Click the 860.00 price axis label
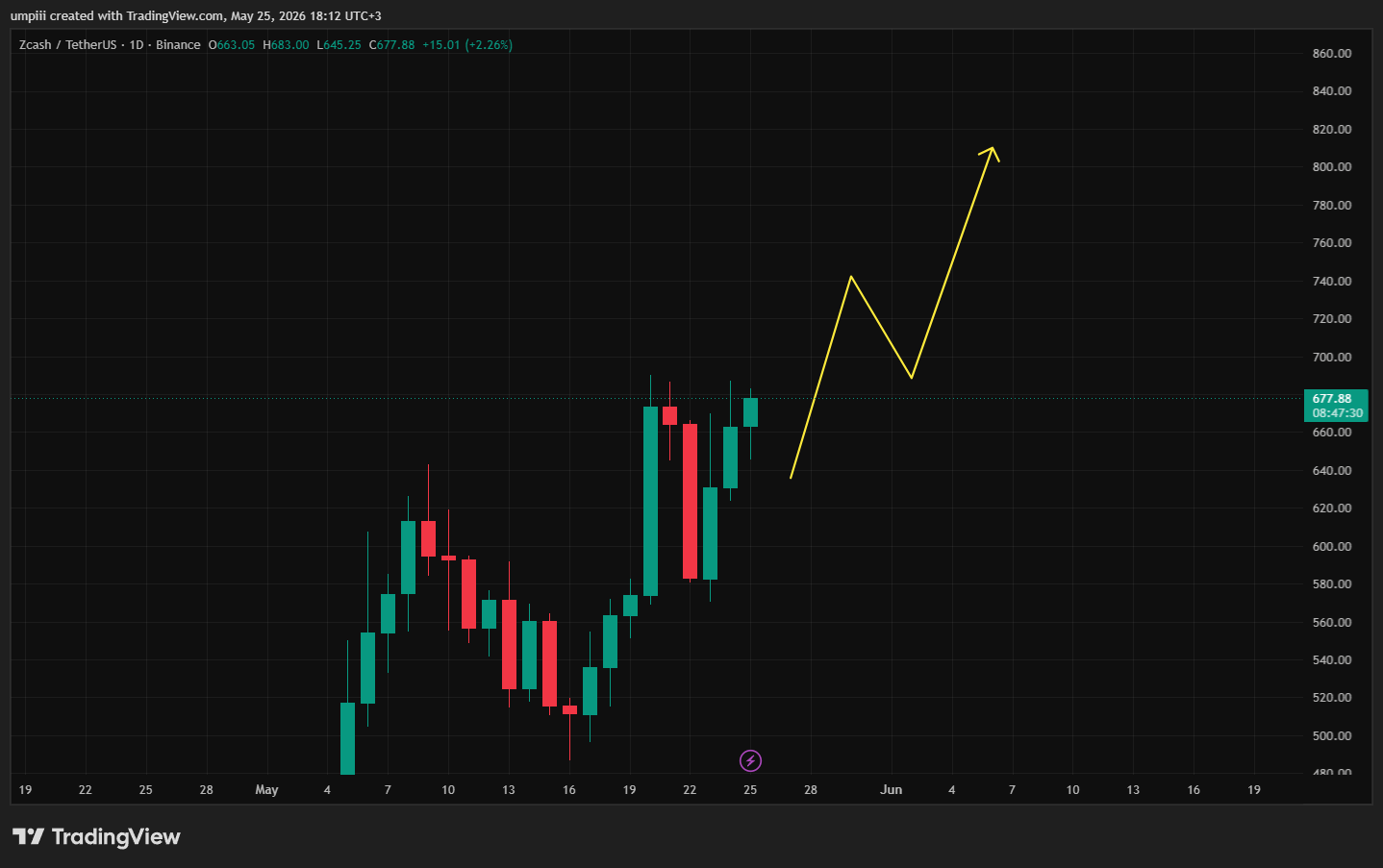Screen dimensions: 1383x868 point(1332,54)
